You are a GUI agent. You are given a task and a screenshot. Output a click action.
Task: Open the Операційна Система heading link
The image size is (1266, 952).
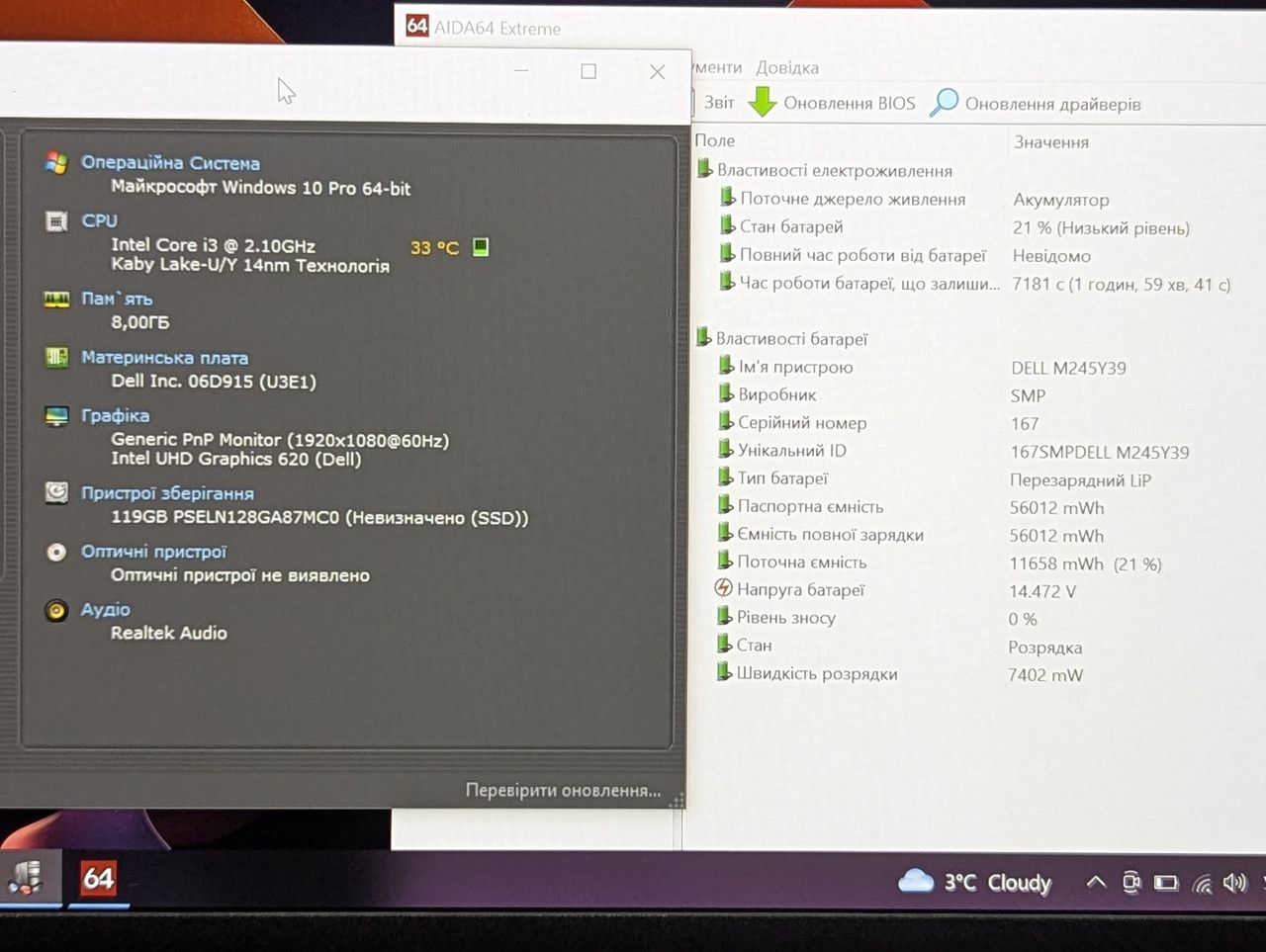(x=170, y=163)
